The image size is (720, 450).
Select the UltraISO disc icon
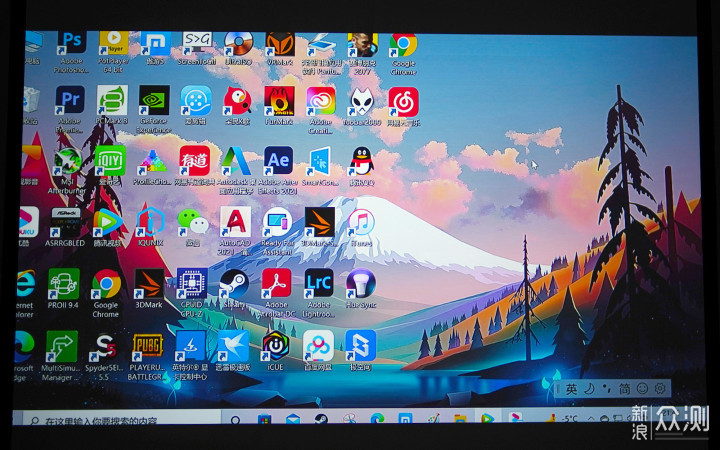239,44
